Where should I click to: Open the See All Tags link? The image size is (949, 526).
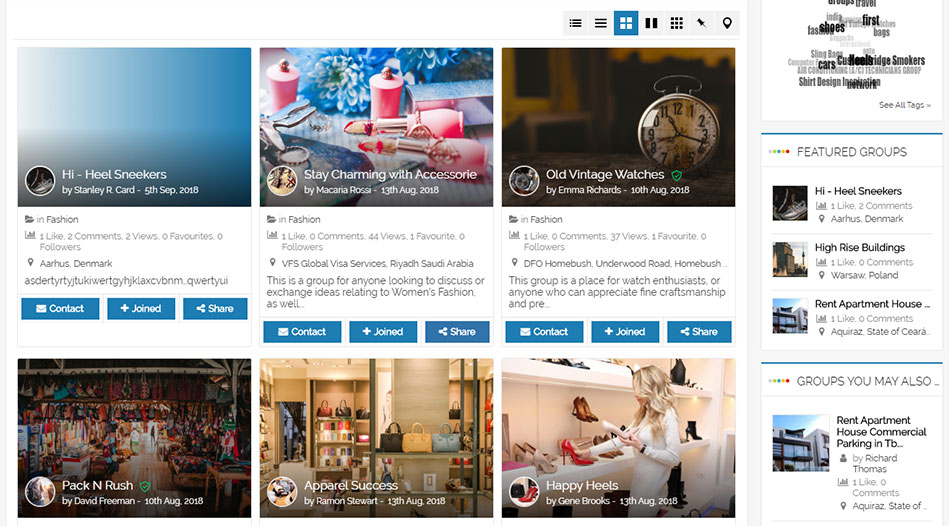[904, 105]
